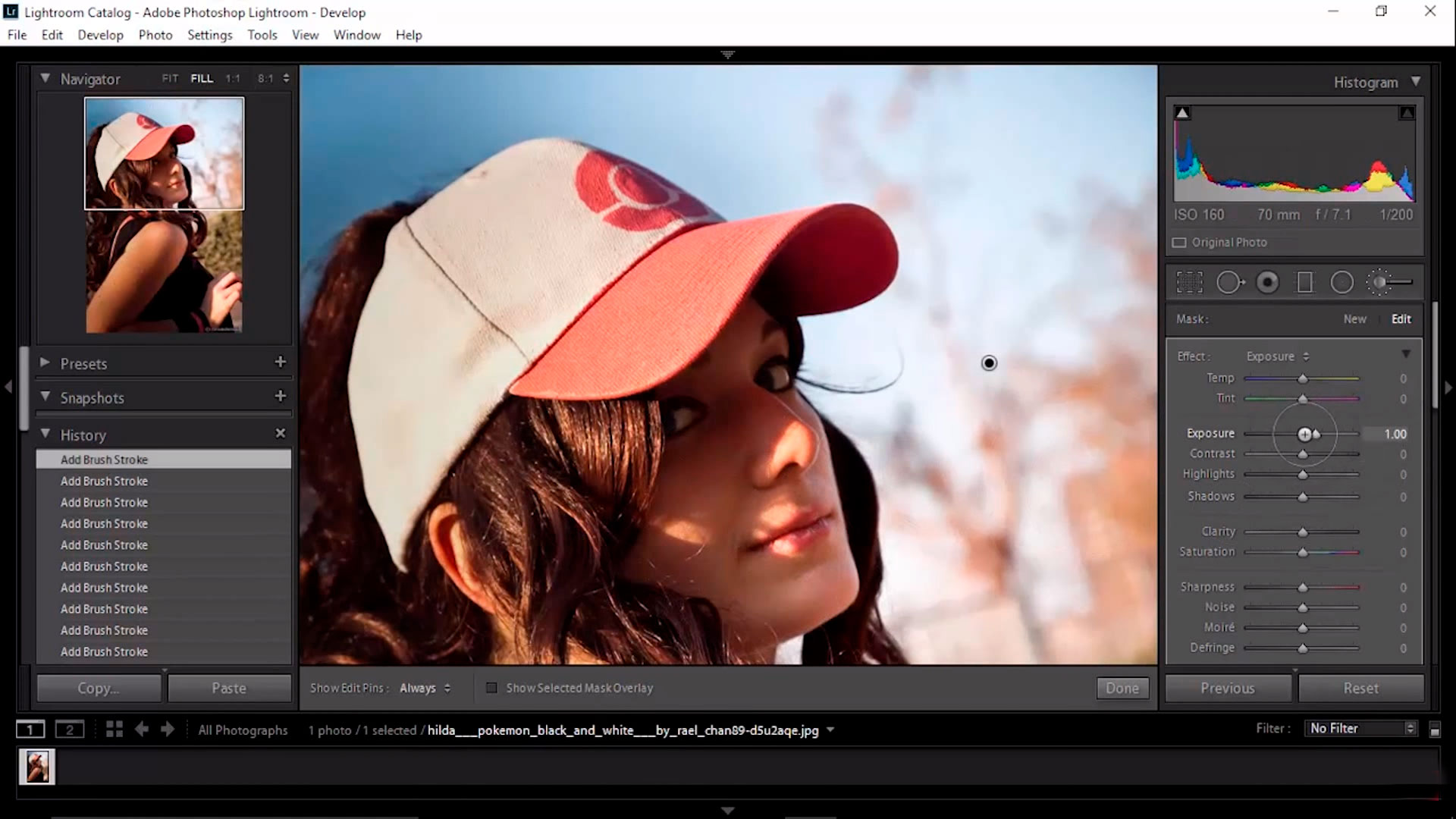Image resolution: width=1456 pixels, height=819 pixels.
Task: Expand the Snapshots panel
Action: click(45, 397)
